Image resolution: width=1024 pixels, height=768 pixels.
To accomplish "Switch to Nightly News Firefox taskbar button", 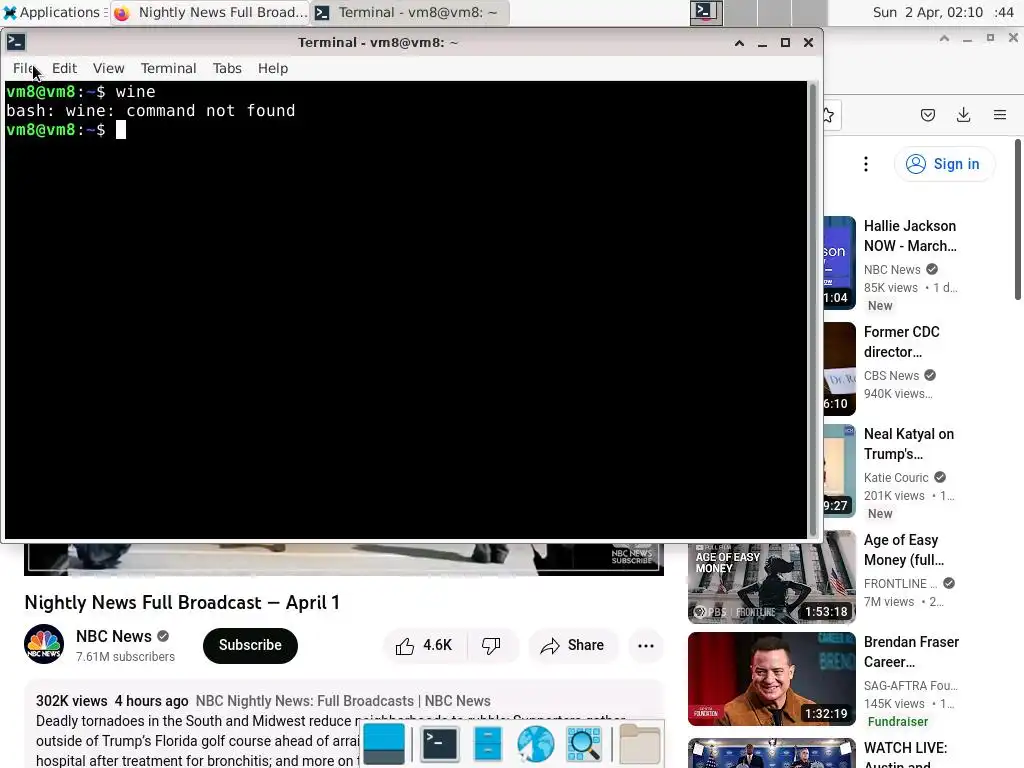I will coord(211,12).
